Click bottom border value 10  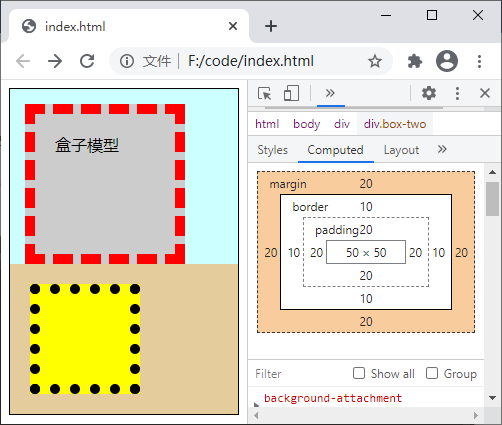click(366, 299)
